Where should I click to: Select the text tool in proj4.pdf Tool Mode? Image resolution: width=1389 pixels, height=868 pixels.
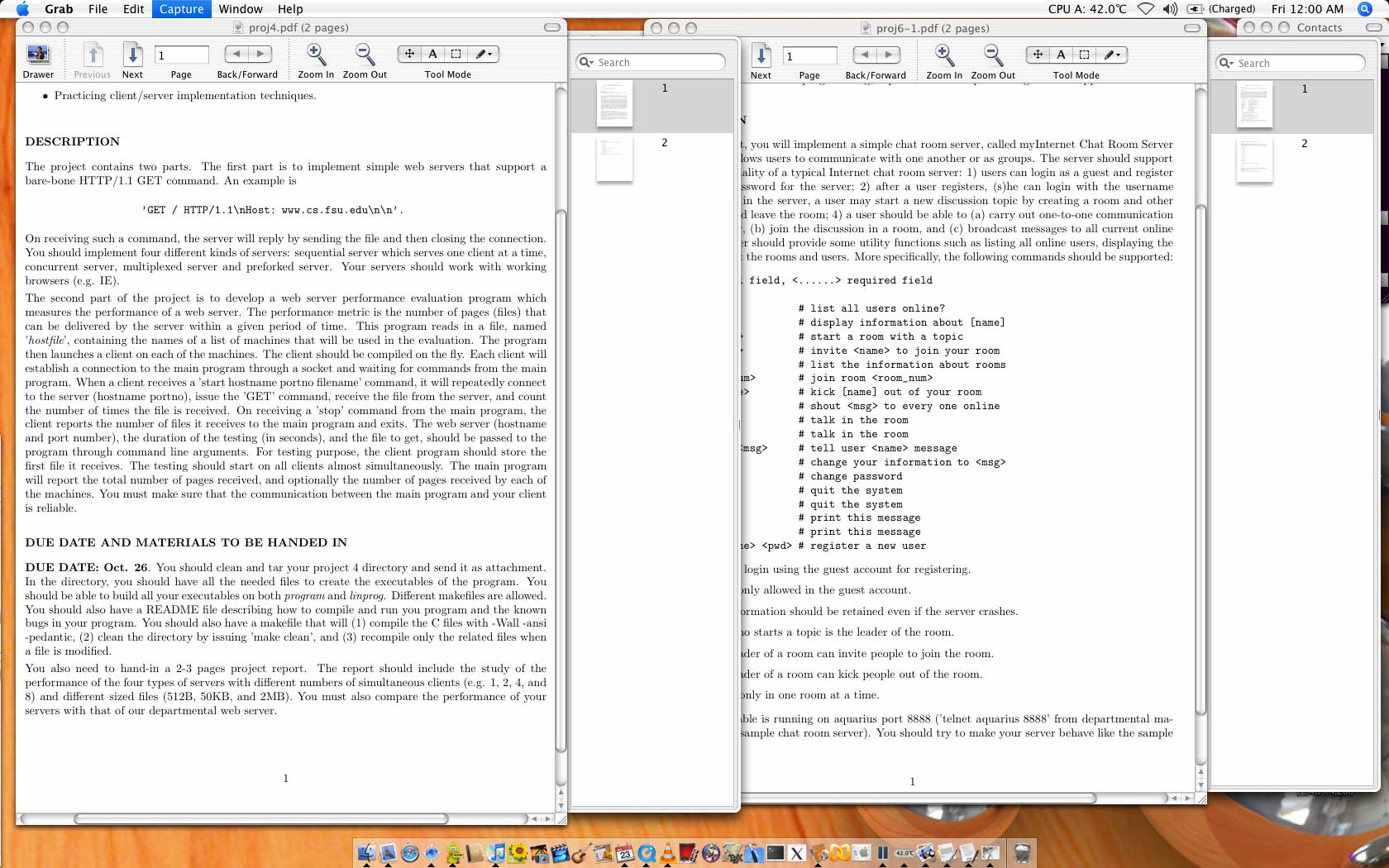pos(432,54)
